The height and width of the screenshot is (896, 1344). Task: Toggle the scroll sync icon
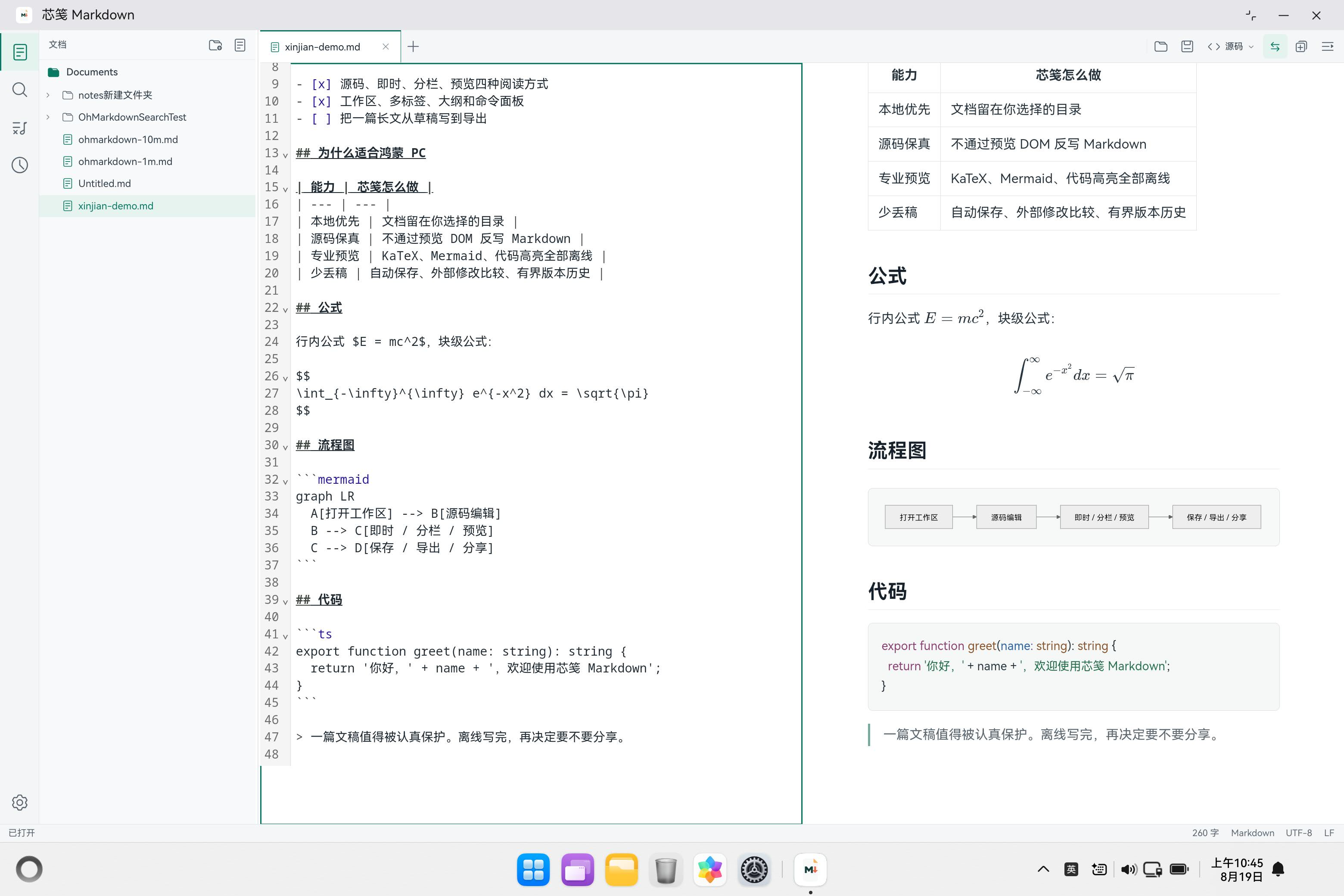click(1275, 46)
